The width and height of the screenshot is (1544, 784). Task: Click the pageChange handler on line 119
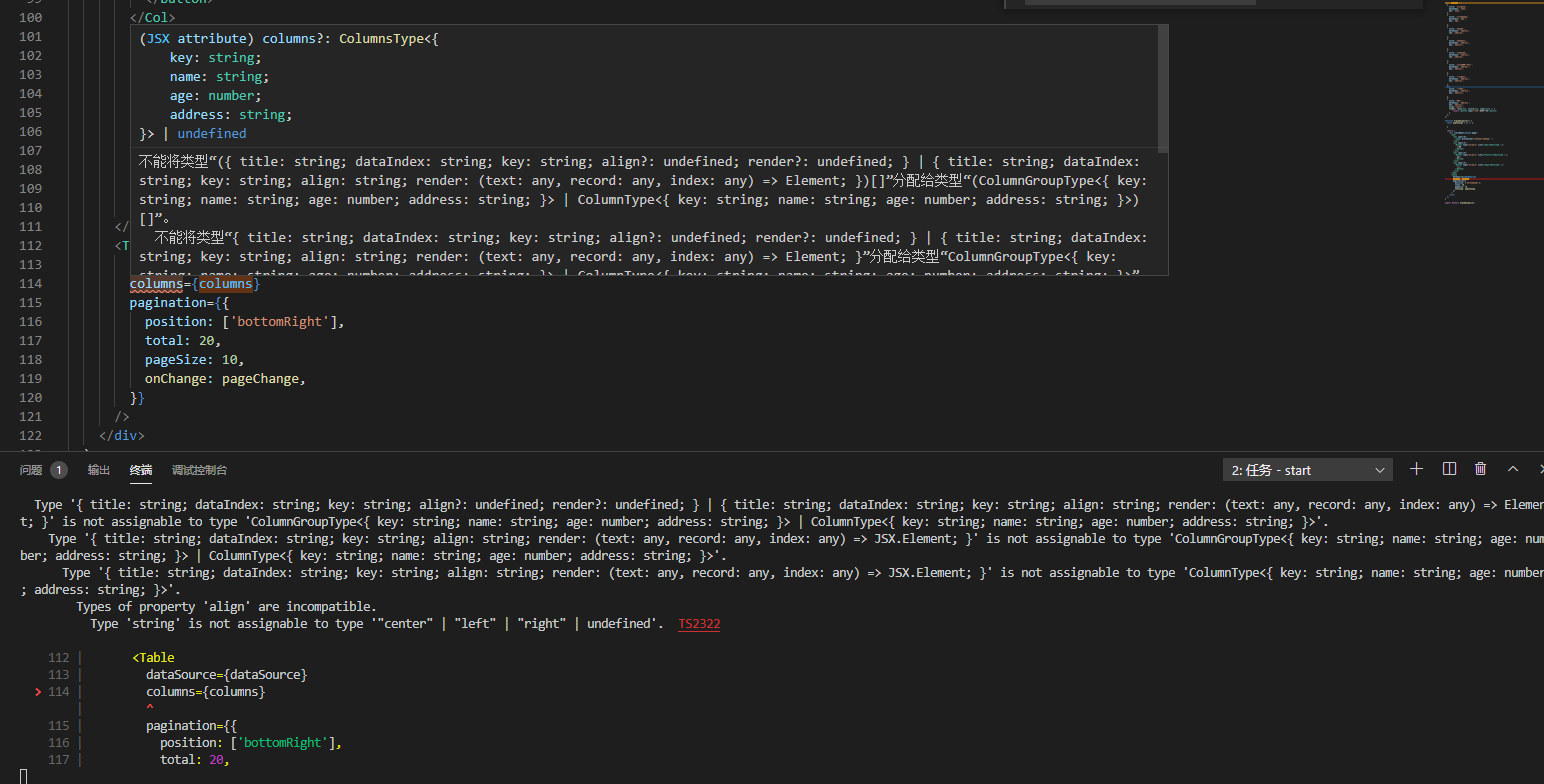[x=262, y=378]
